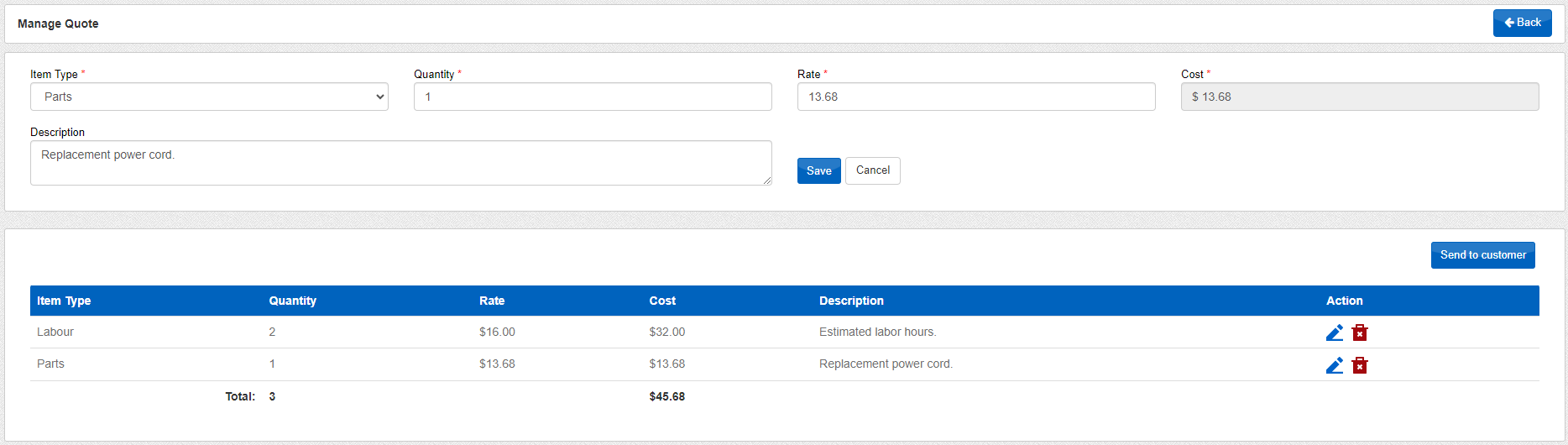This screenshot has width=1568, height=445.
Task: Select the total cost $45.68 value
Action: coord(666,396)
